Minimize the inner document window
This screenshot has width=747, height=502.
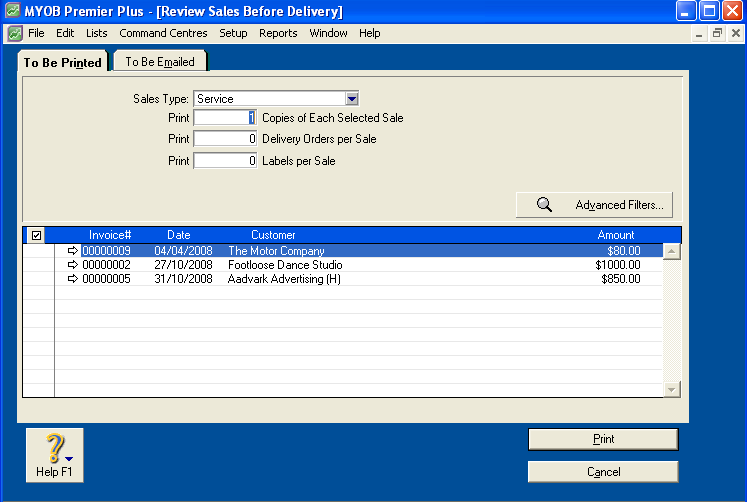699,33
